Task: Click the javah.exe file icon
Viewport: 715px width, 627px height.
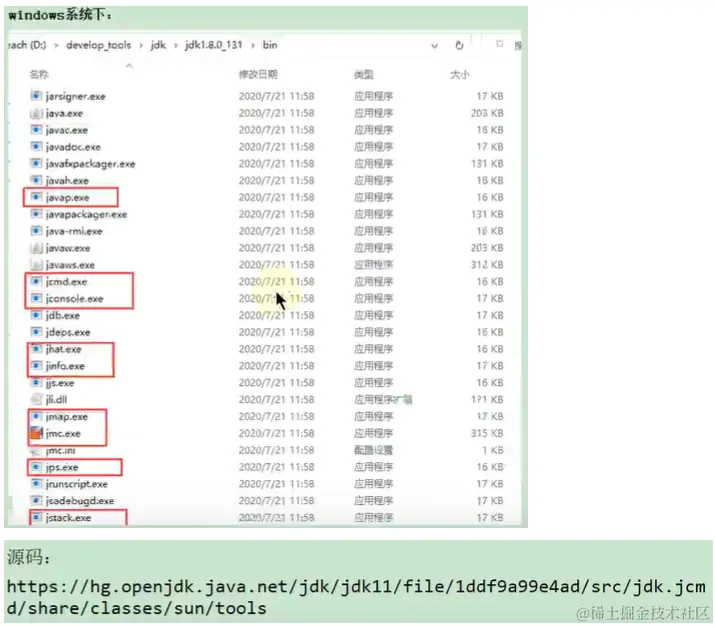Action: click(x=36, y=180)
